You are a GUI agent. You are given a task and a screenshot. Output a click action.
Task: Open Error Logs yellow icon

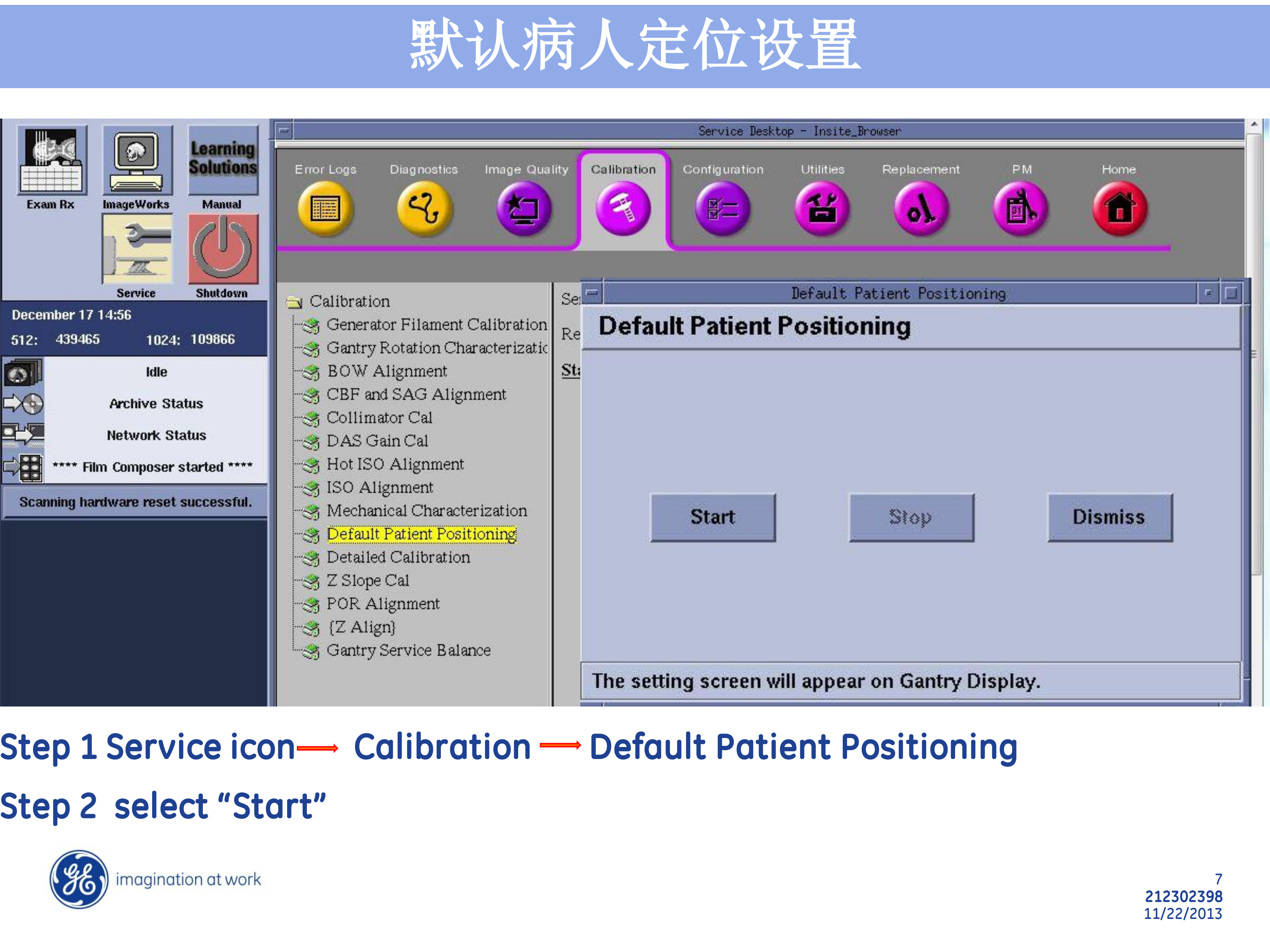[x=325, y=208]
